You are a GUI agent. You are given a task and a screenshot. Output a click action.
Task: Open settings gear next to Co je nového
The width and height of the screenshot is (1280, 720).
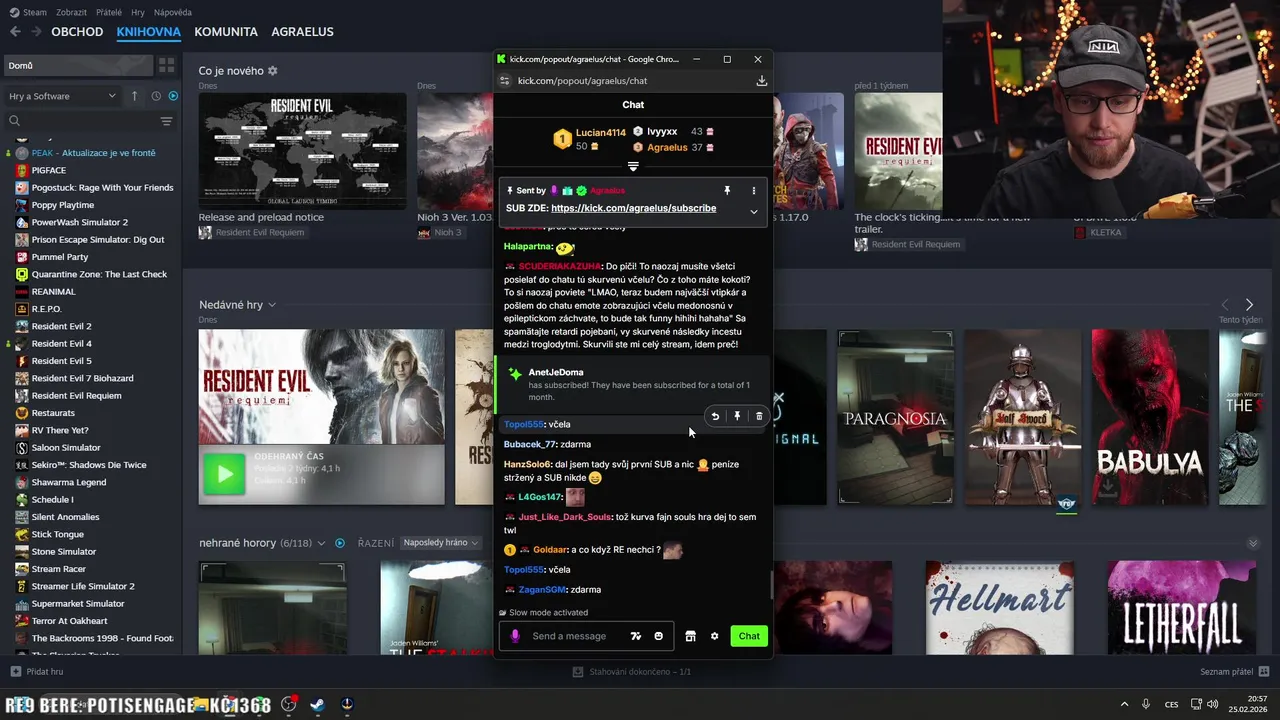(272, 71)
